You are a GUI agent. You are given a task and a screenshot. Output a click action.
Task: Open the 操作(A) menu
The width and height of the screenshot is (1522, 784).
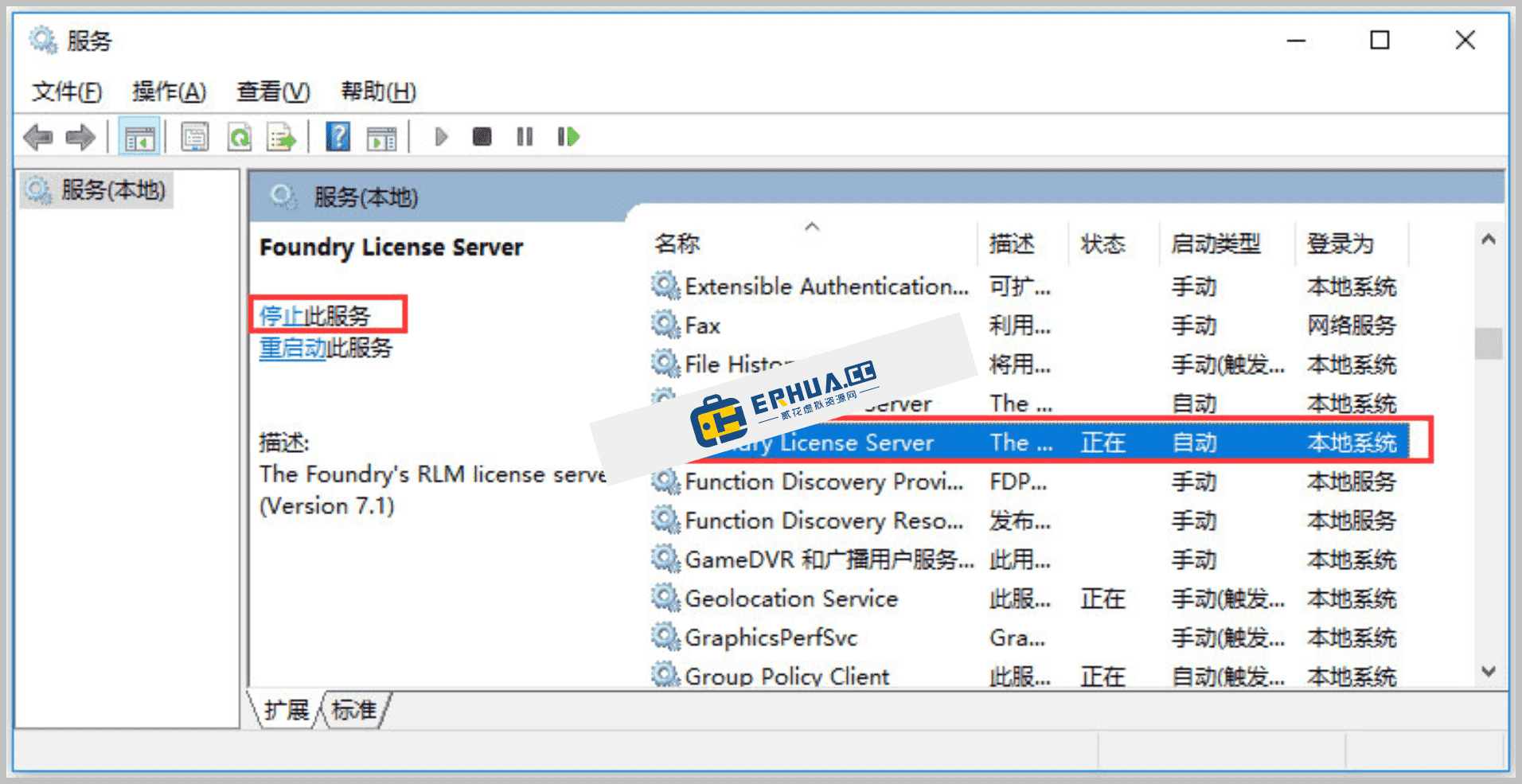(x=169, y=92)
